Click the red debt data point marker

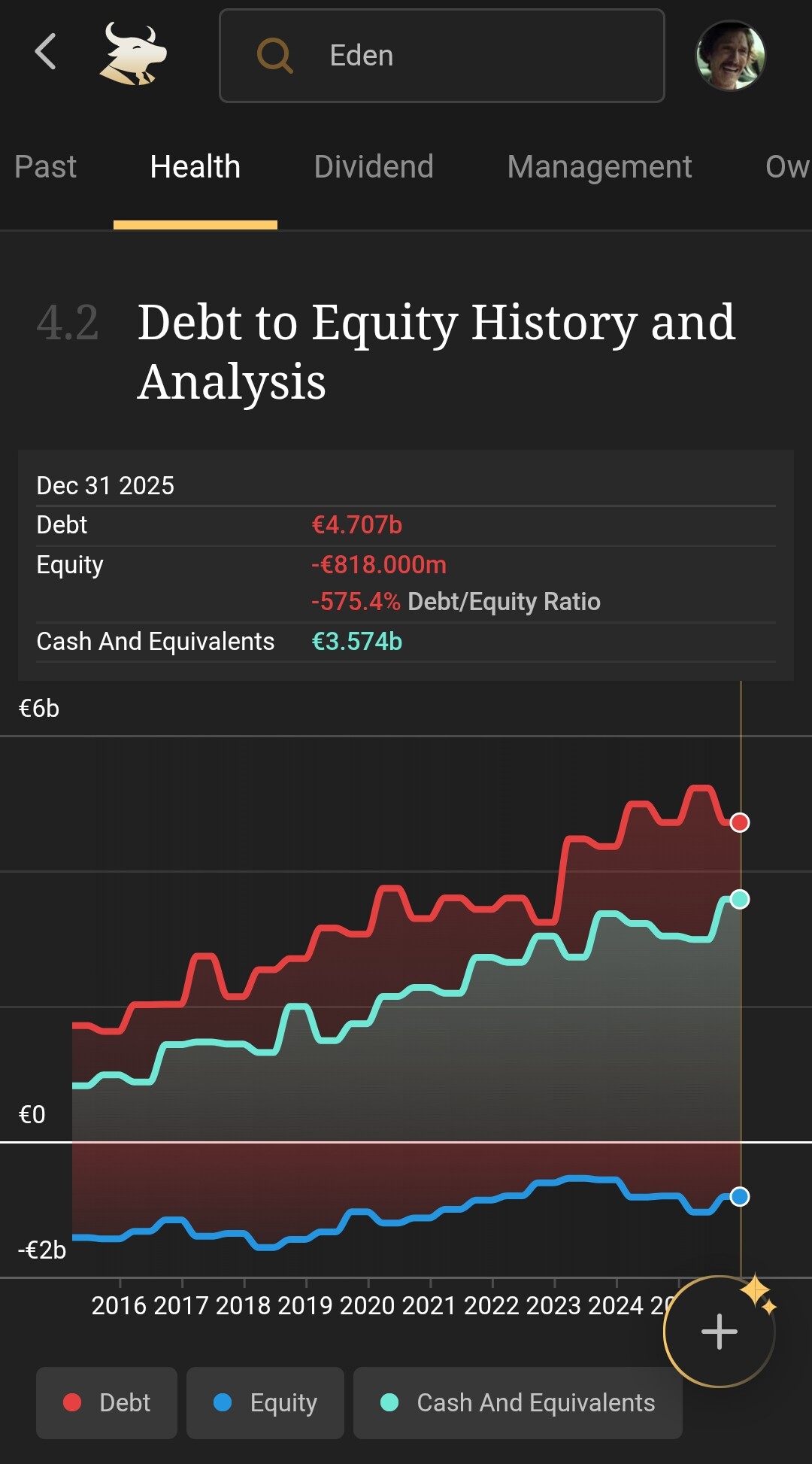[x=740, y=822]
